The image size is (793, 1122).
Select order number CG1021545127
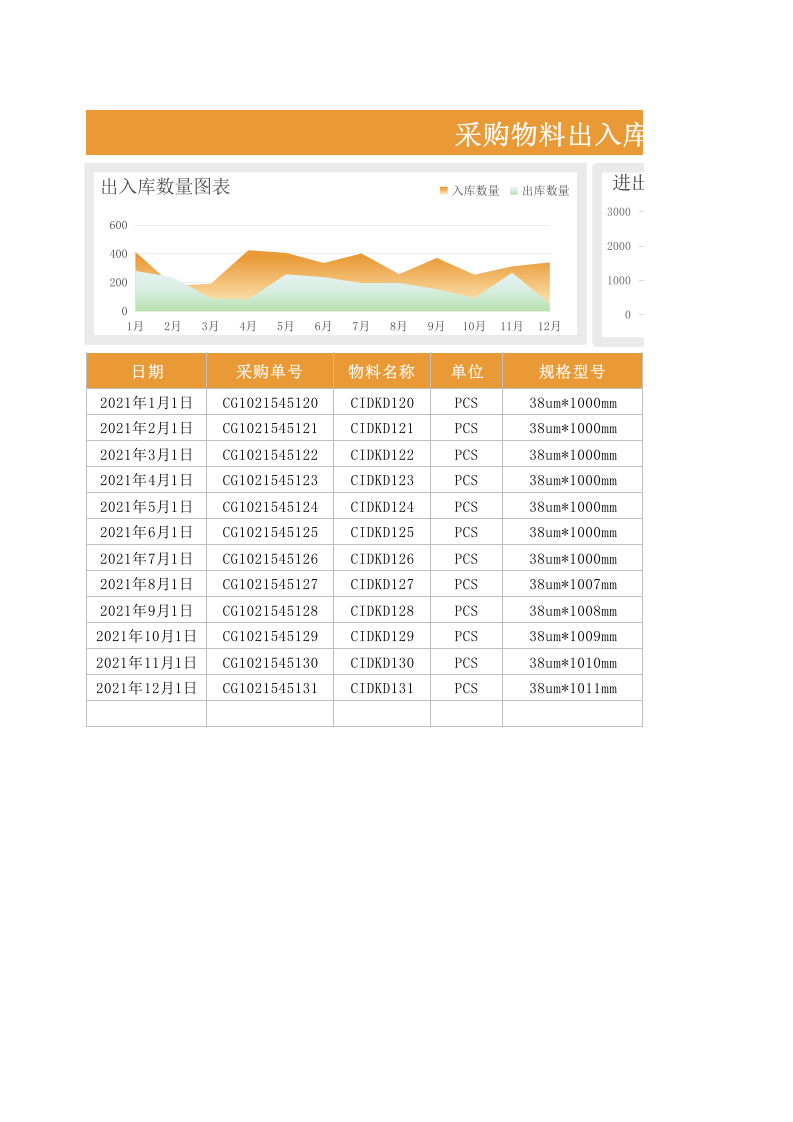tap(270, 584)
